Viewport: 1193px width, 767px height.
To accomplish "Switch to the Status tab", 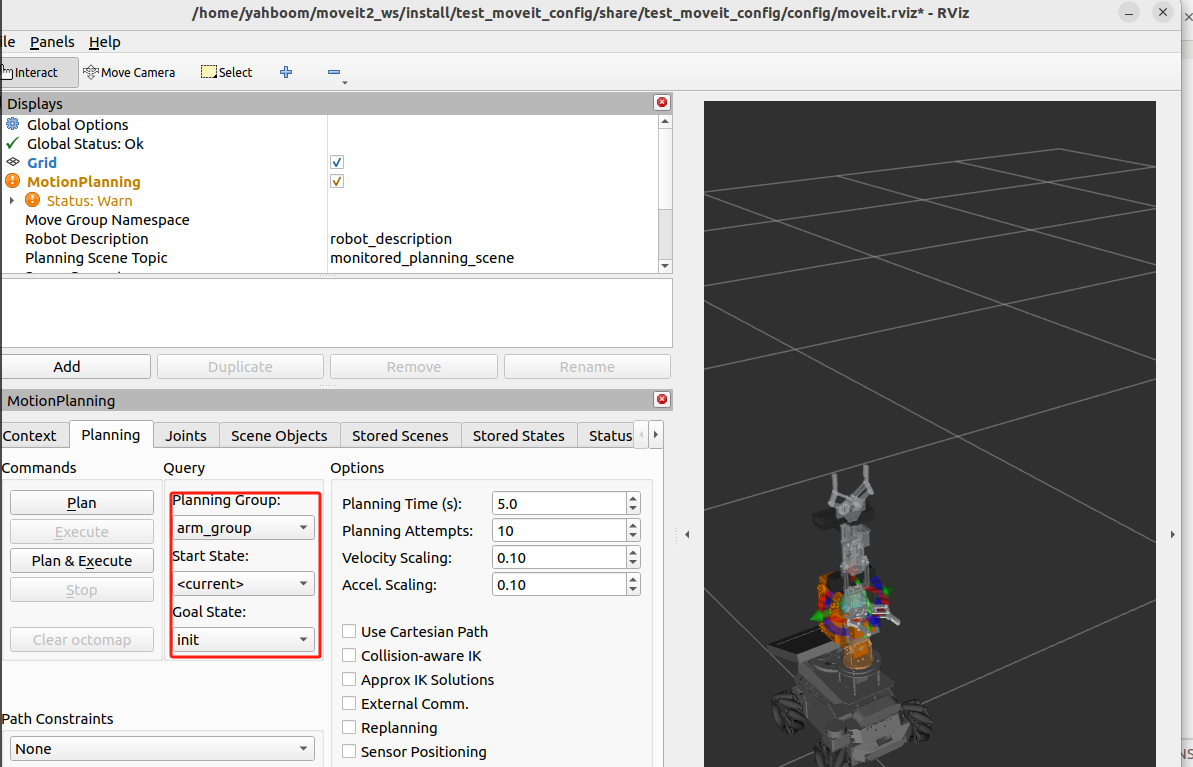I will (x=606, y=435).
